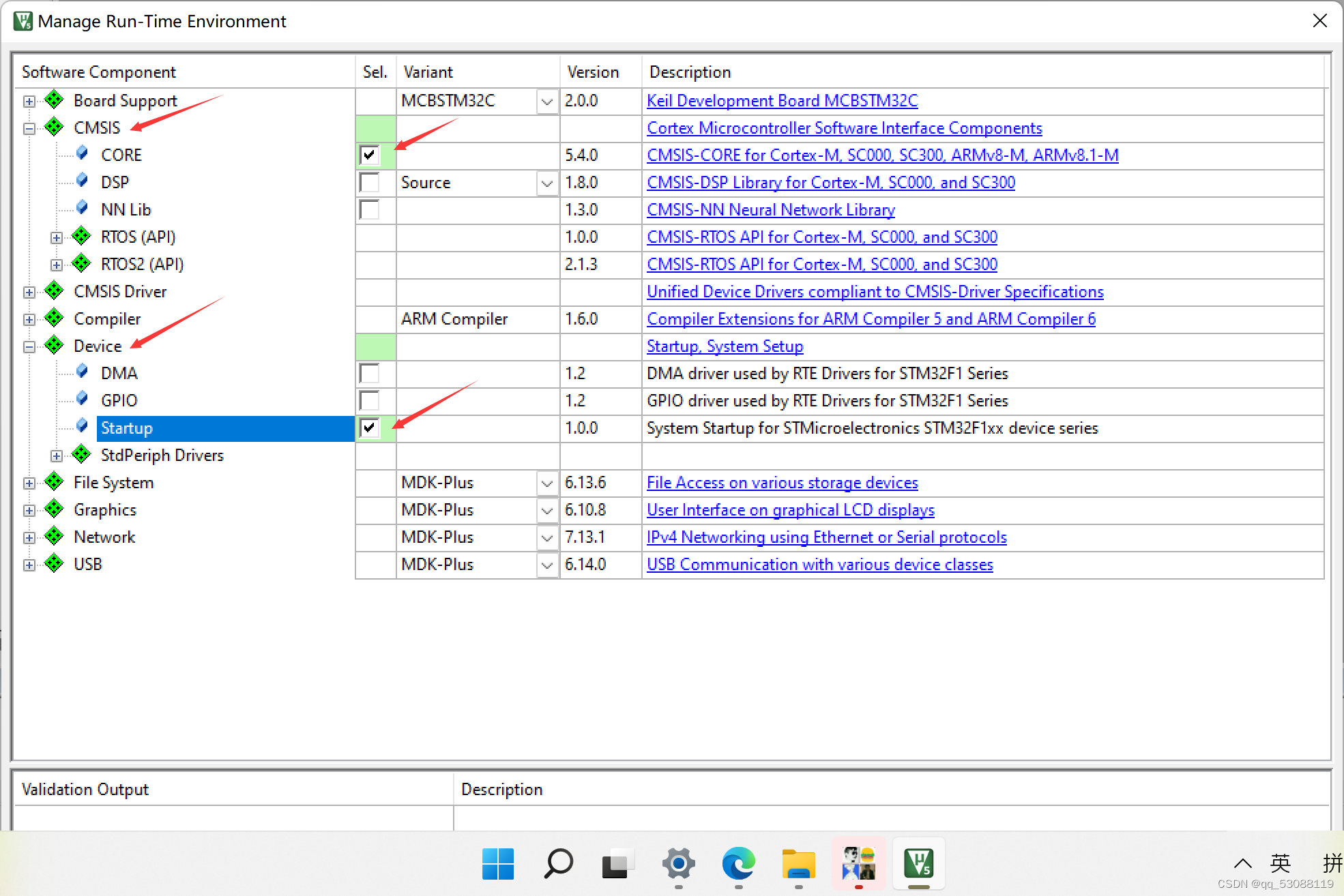Open the USB Communication device classes link
1344x896 pixels.
coord(819,564)
